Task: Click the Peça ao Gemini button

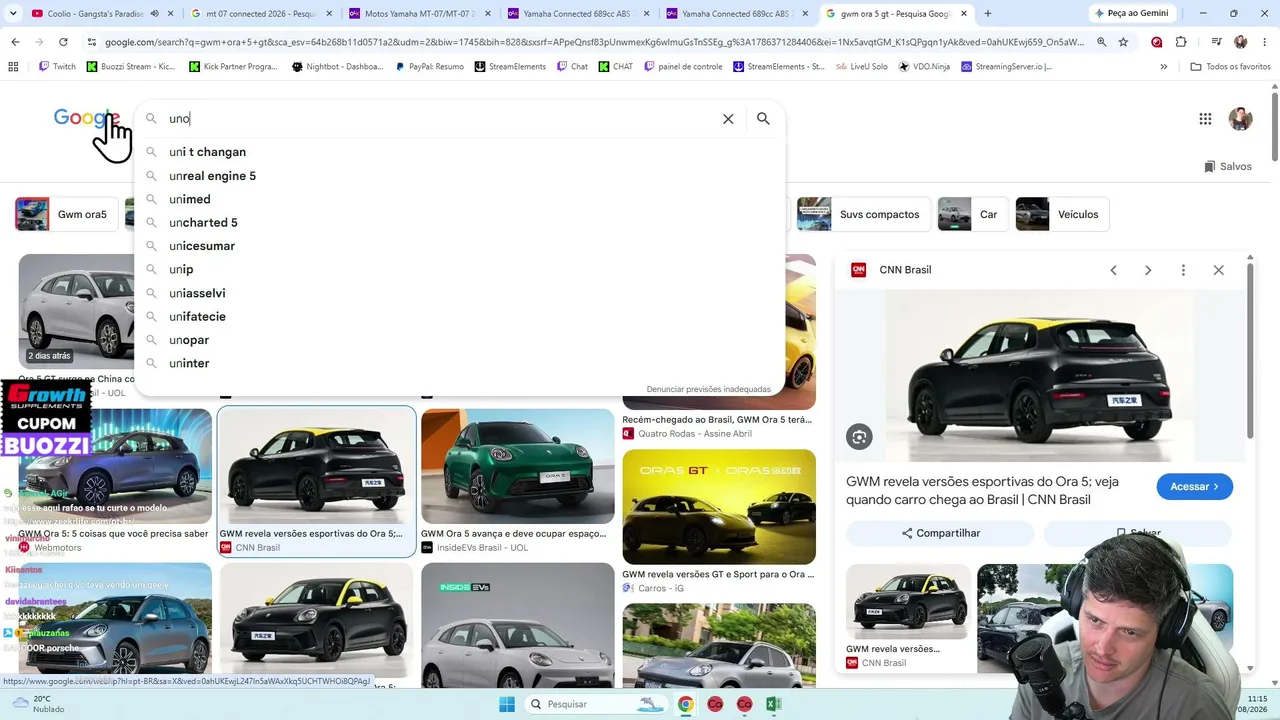Action: point(1132,14)
